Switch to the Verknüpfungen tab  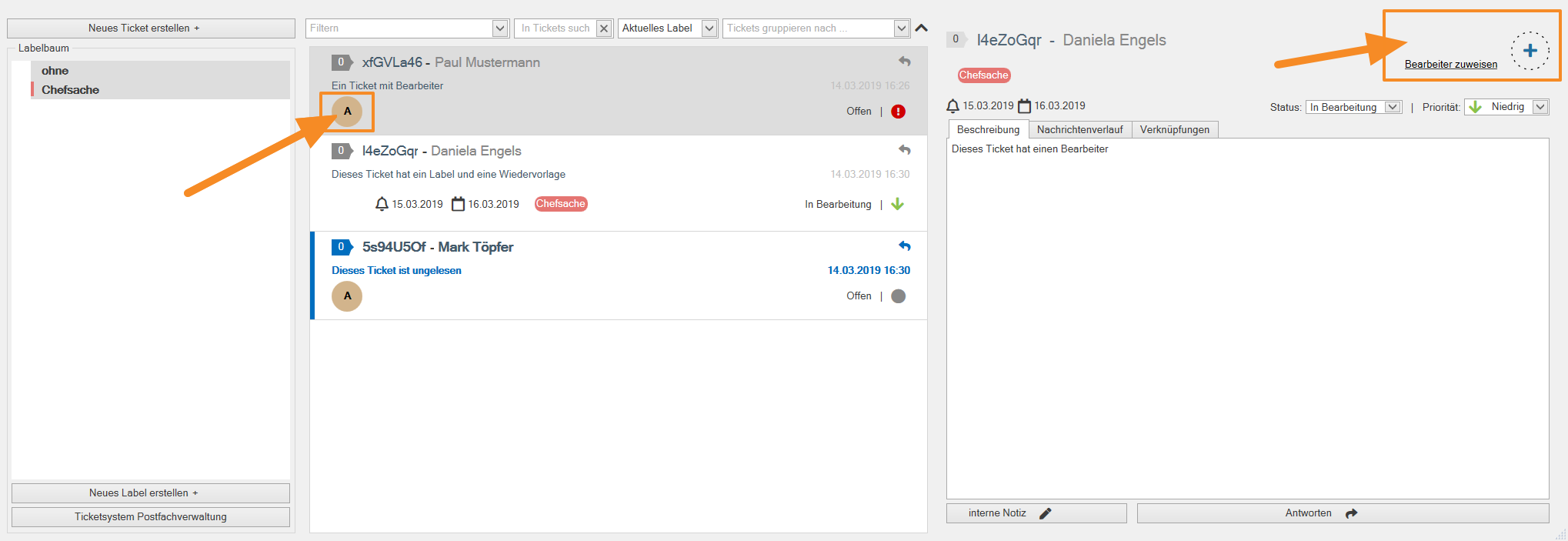1174,129
